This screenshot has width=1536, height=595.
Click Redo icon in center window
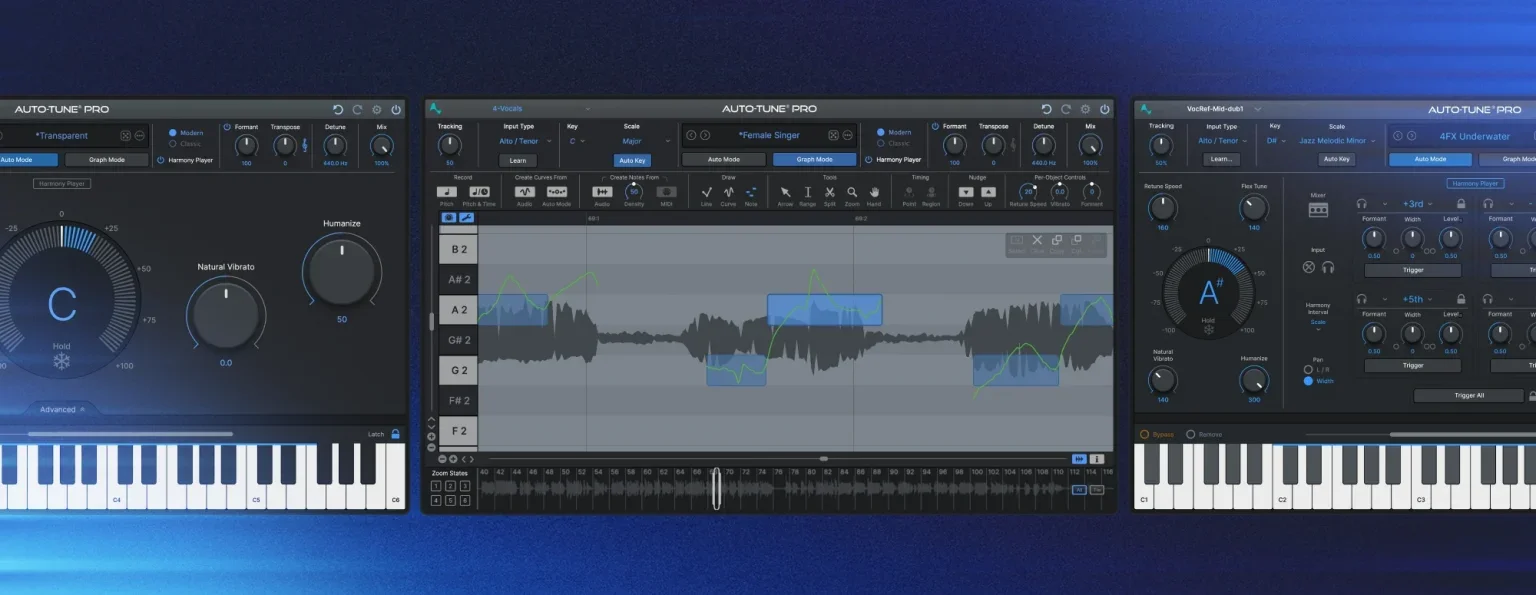(x=1065, y=109)
